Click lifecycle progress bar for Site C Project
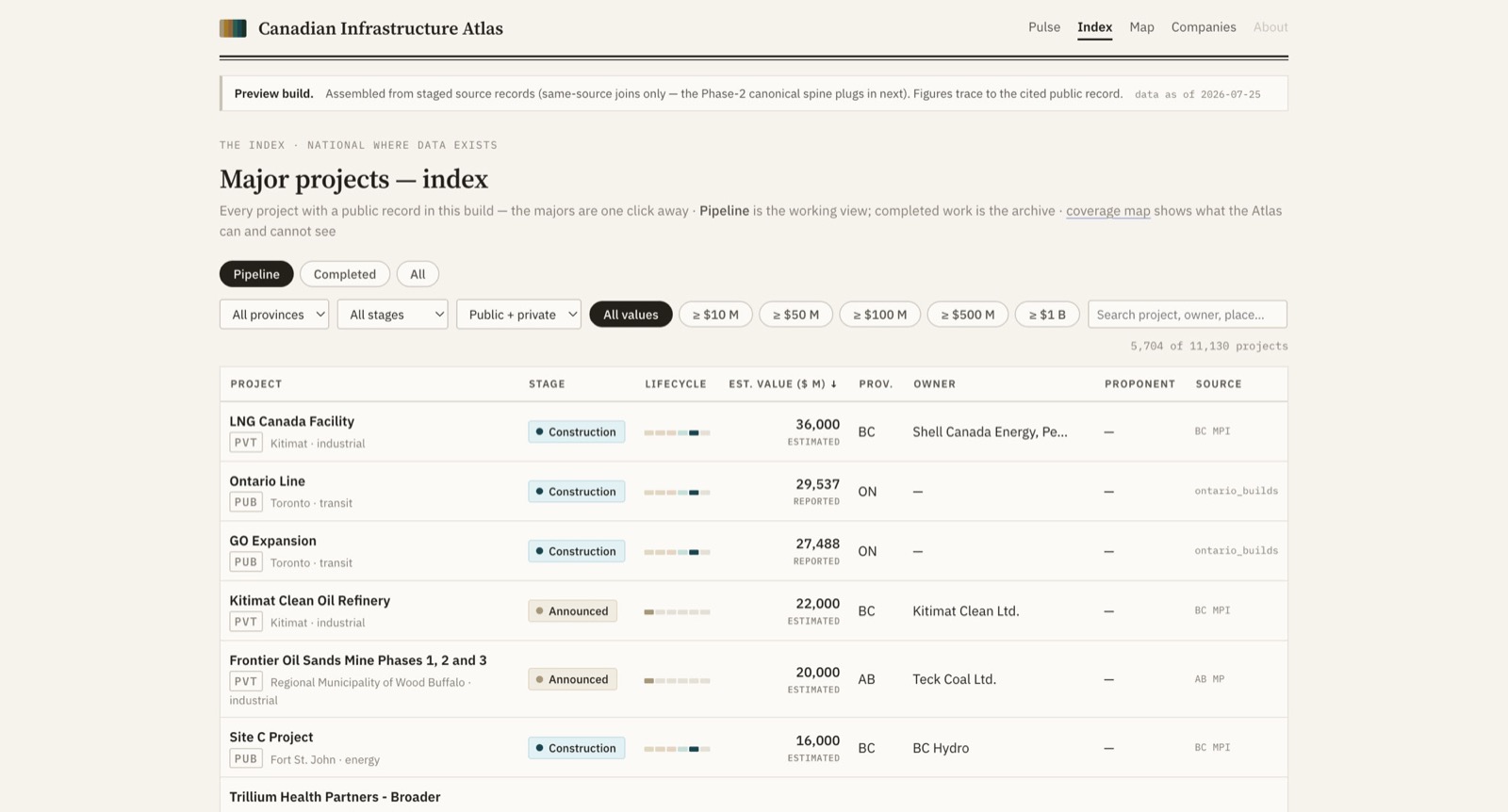Viewport: 1508px width, 812px height. point(678,749)
